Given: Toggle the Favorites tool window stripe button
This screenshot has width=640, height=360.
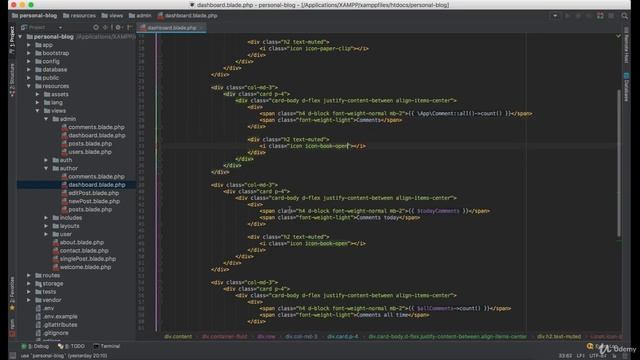Looking at the screenshot, I should coord(12,293).
